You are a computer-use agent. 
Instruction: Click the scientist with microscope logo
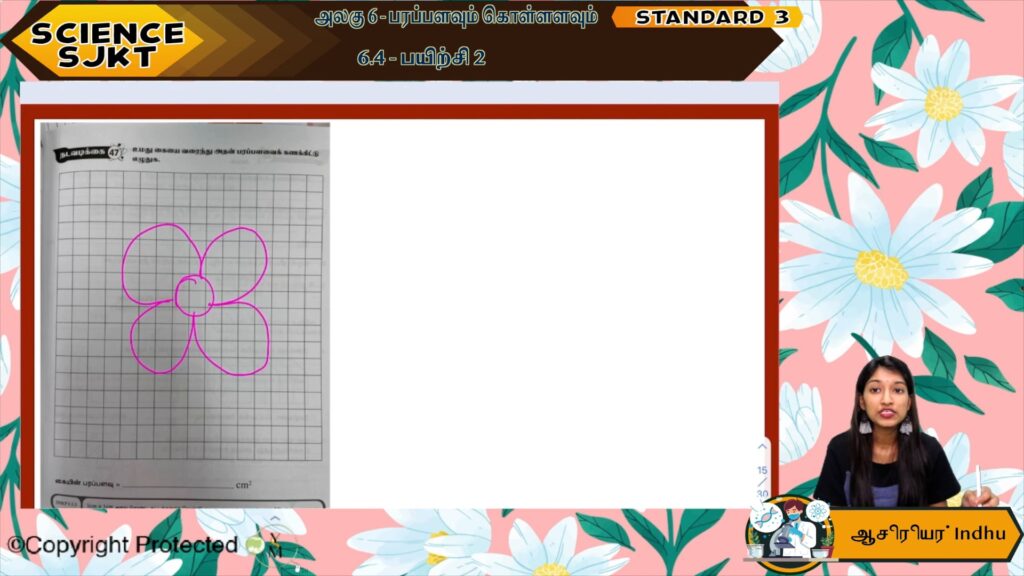click(x=791, y=536)
